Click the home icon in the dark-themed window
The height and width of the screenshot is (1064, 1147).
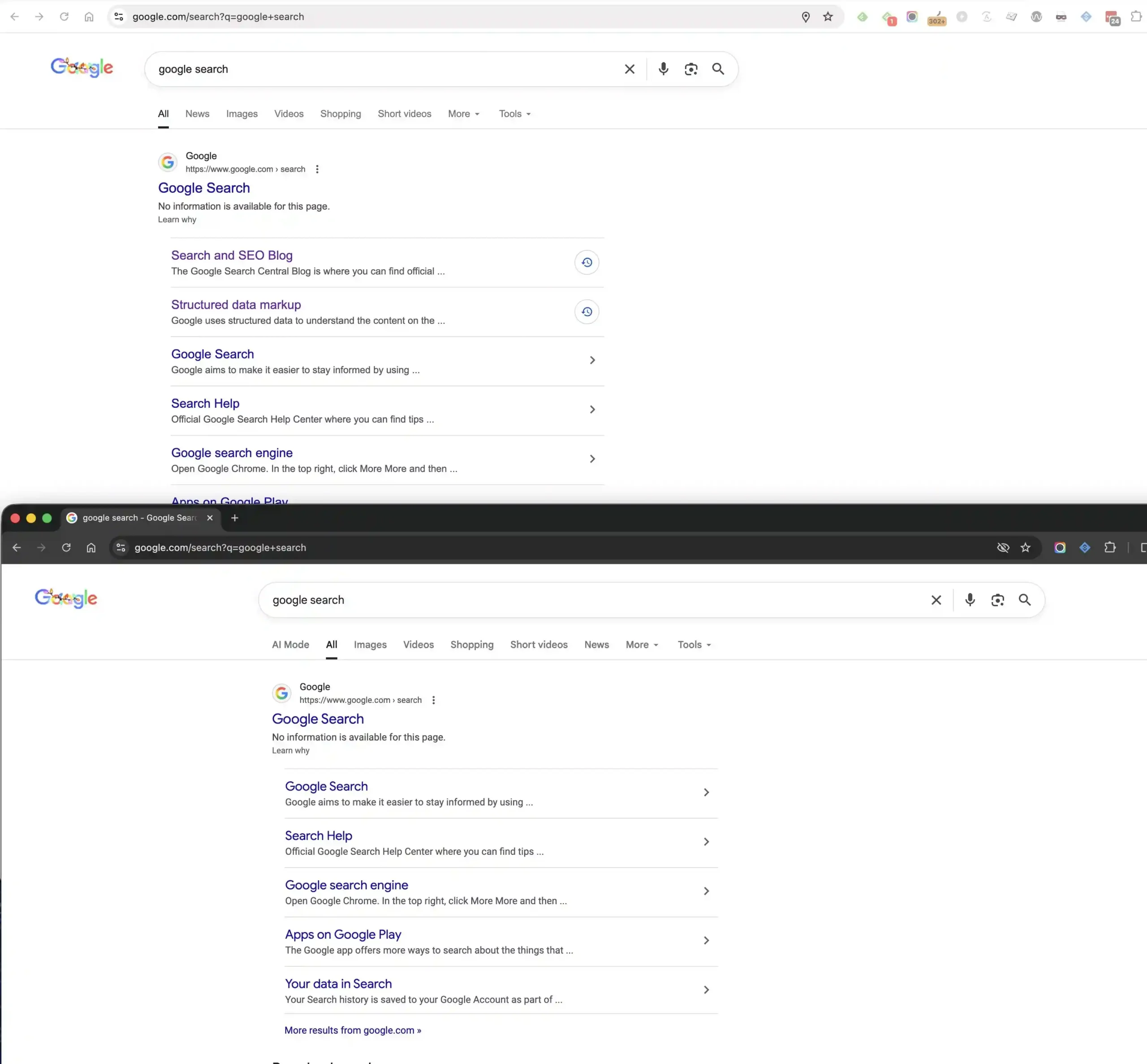[91, 547]
